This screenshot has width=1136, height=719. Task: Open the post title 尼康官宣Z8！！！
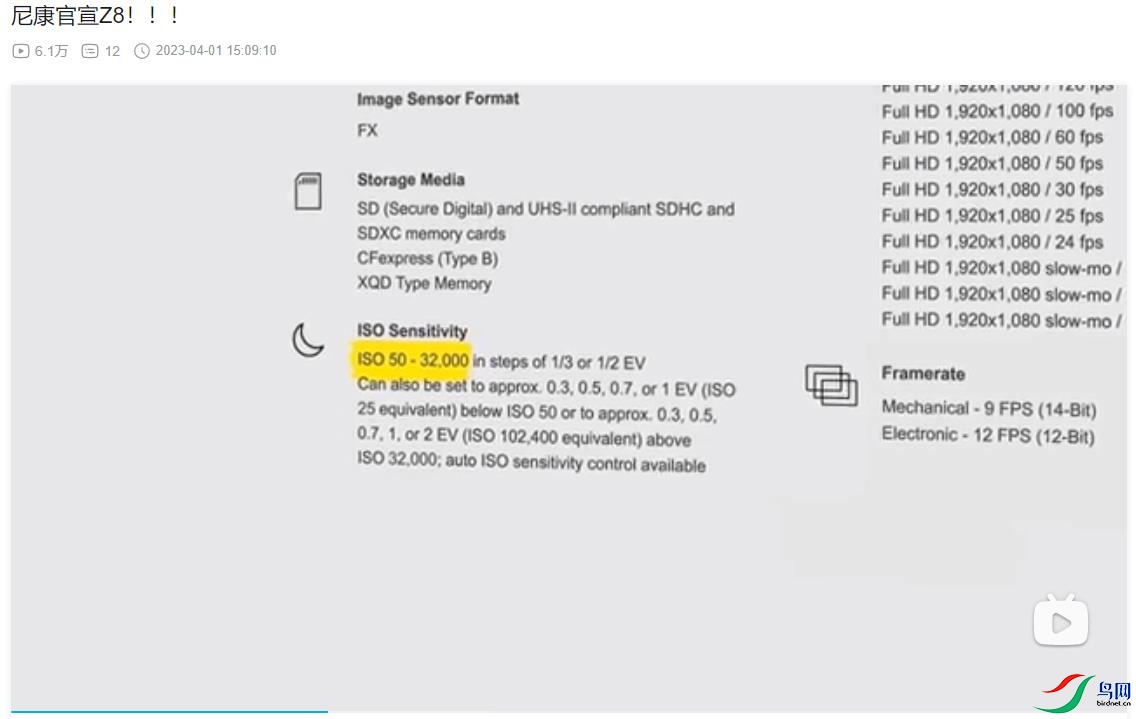coord(96,17)
